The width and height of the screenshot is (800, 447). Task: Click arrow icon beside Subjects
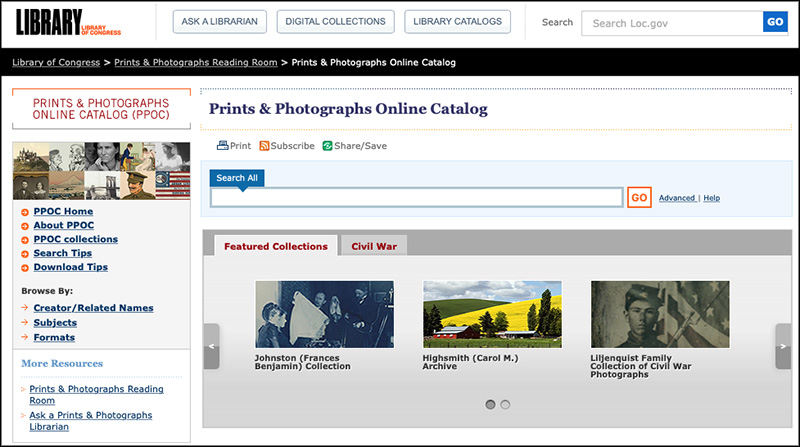(24, 322)
